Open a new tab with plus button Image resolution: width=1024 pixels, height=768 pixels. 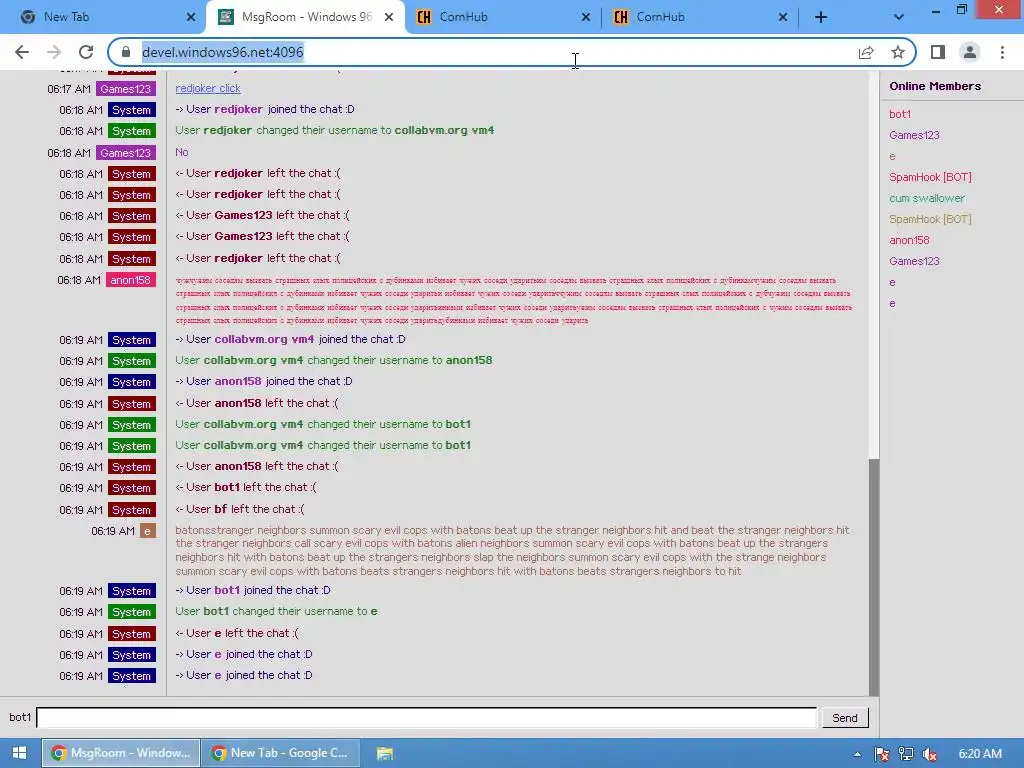click(x=821, y=17)
